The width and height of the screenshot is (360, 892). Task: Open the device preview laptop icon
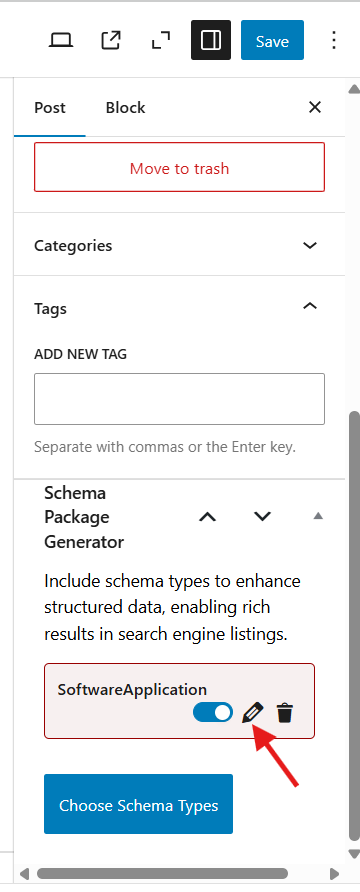[61, 40]
